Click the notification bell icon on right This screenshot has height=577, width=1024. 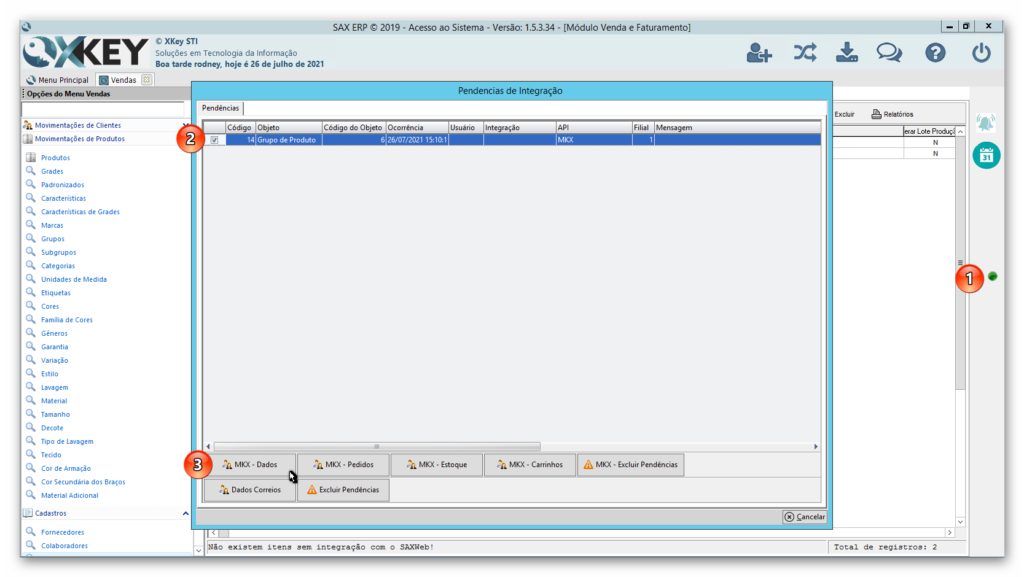pyautogui.click(x=986, y=123)
